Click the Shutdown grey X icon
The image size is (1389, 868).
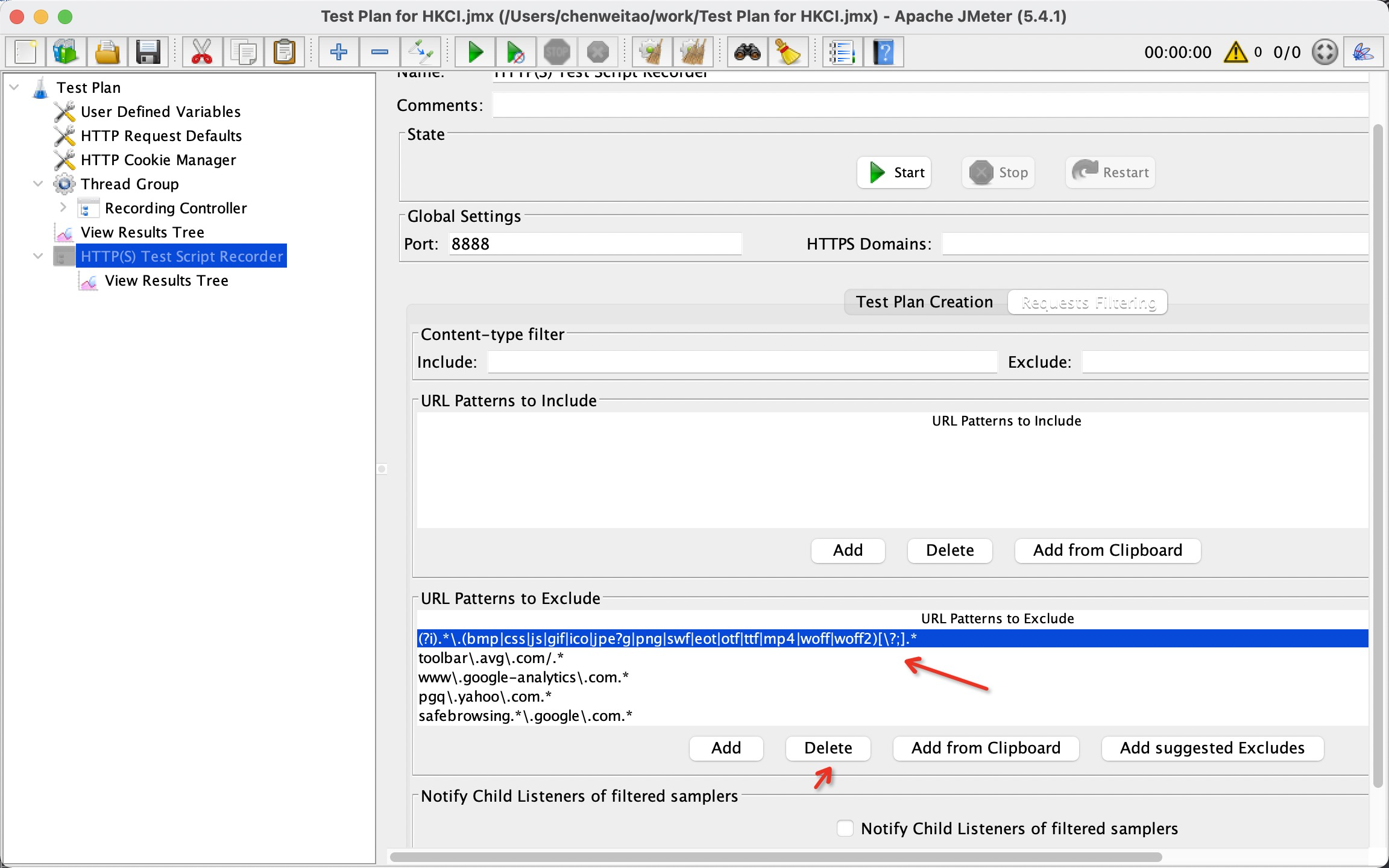[x=598, y=52]
